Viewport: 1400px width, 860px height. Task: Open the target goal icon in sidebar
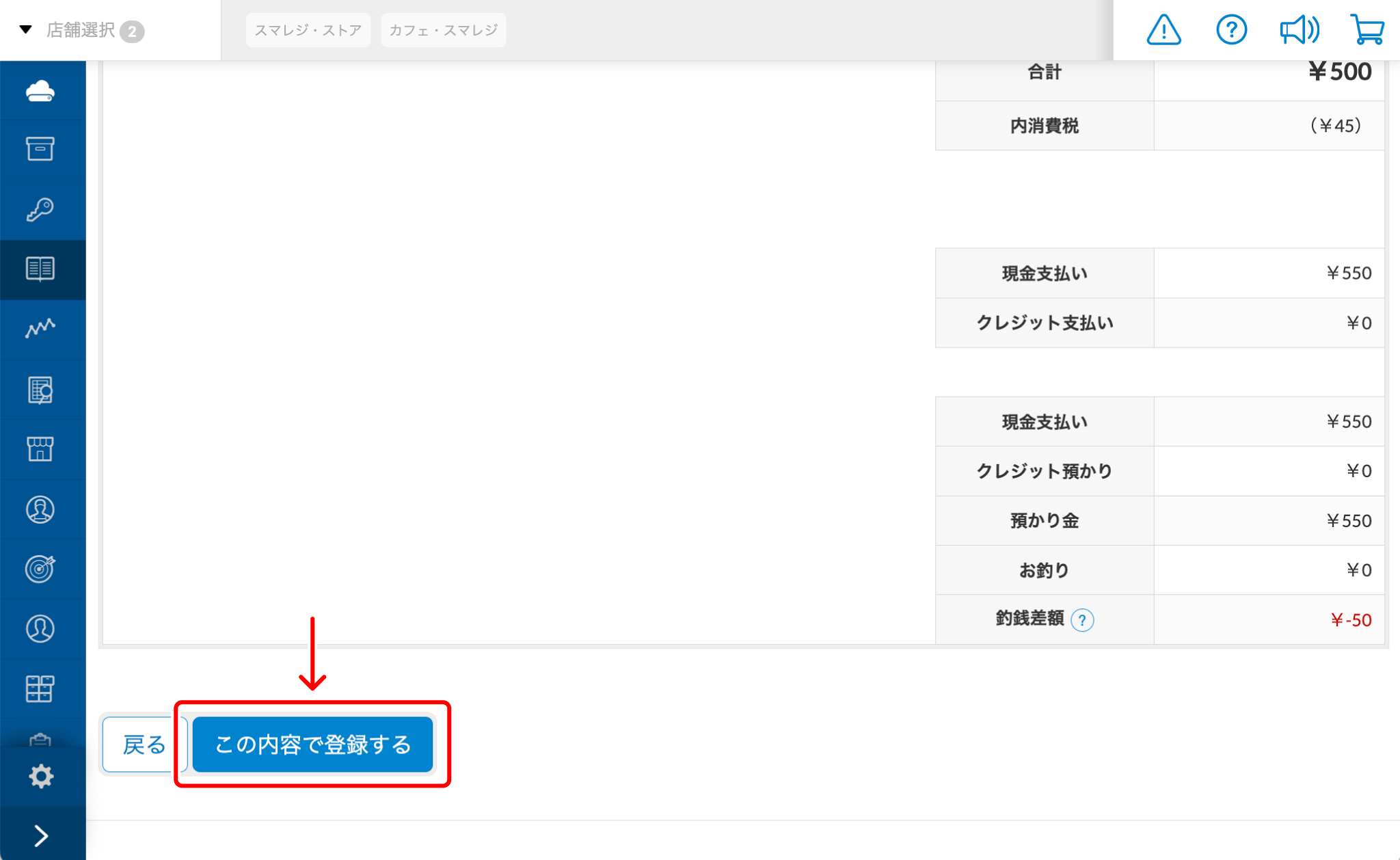pos(40,569)
